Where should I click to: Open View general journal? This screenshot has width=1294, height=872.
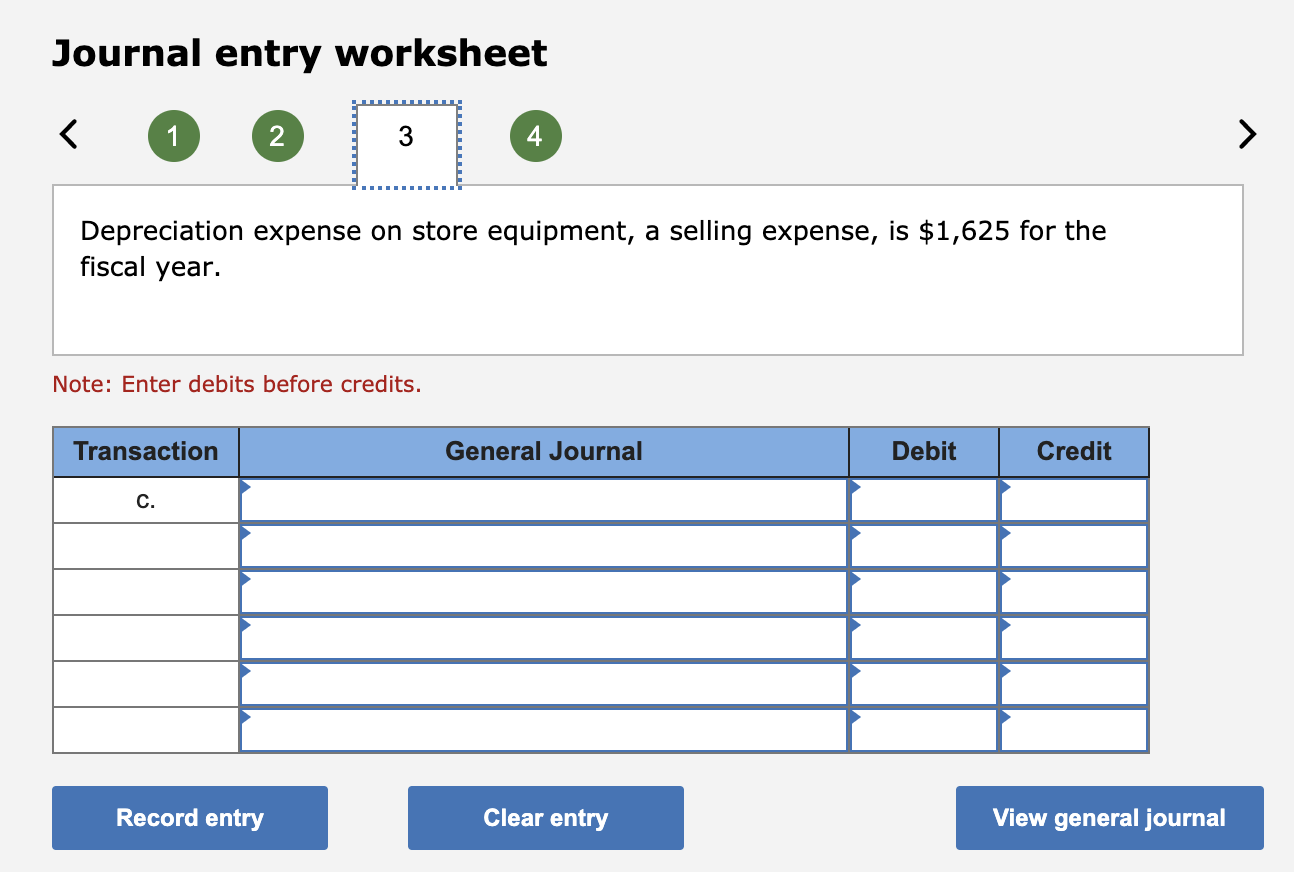tap(1110, 818)
